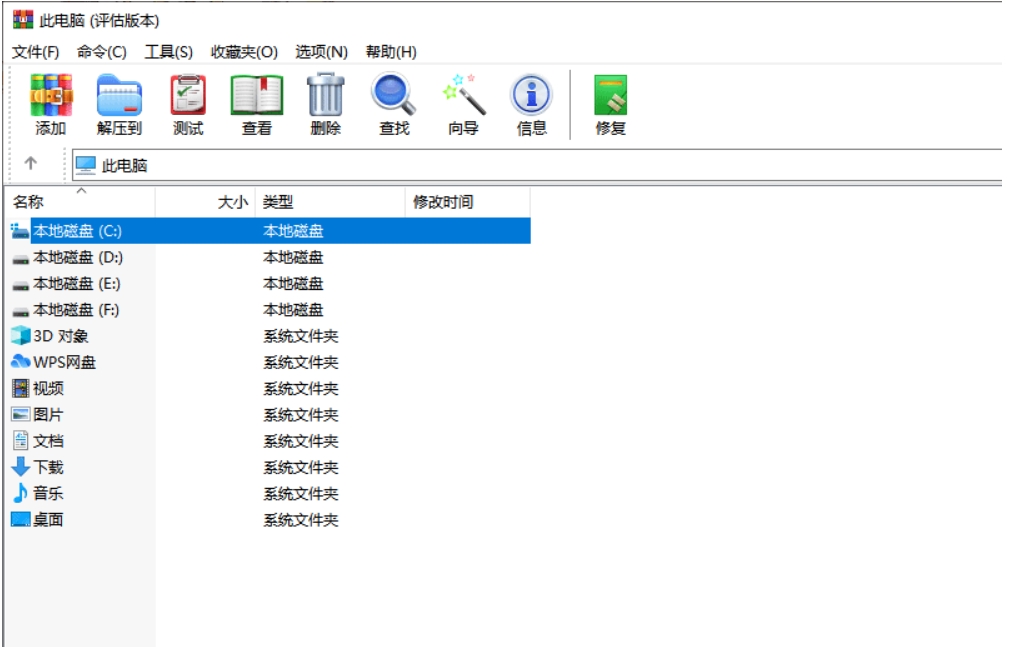Select the 文档 folder name

coord(48,441)
